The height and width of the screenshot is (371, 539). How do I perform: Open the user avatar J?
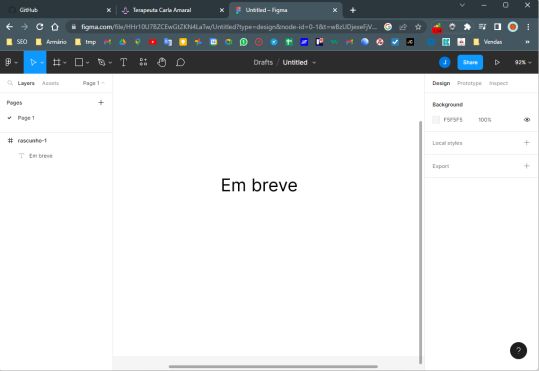click(x=445, y=62)
